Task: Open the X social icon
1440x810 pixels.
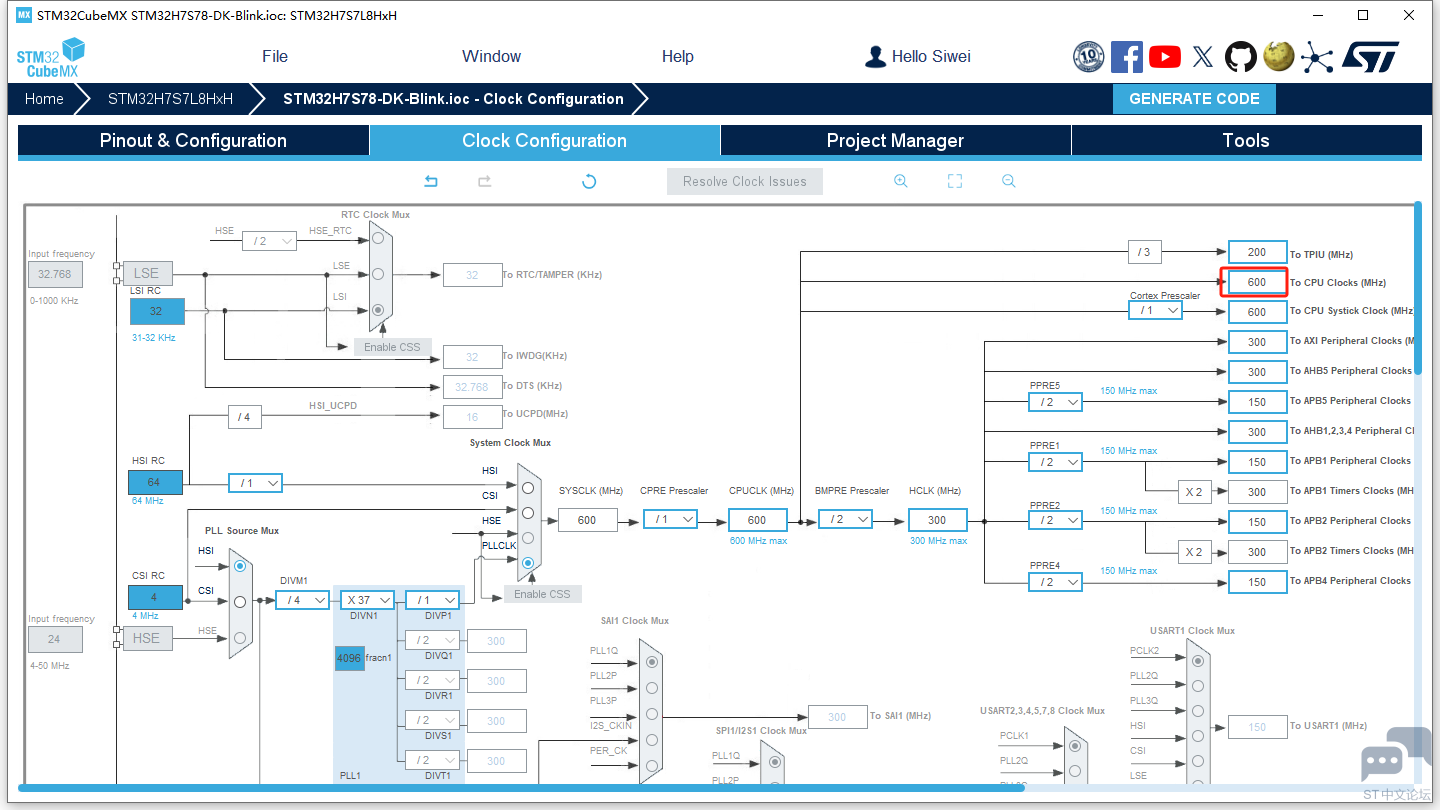Action: [1203, 57]
